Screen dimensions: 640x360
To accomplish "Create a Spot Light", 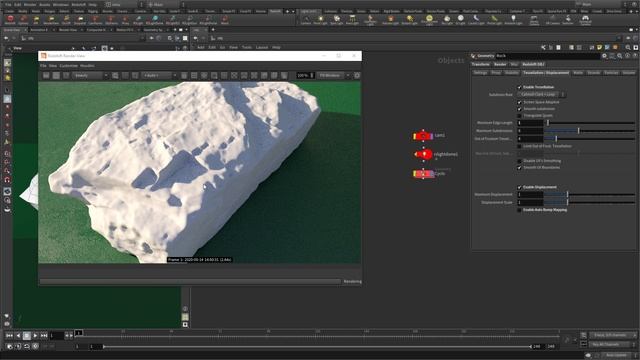I will [336, 20].
